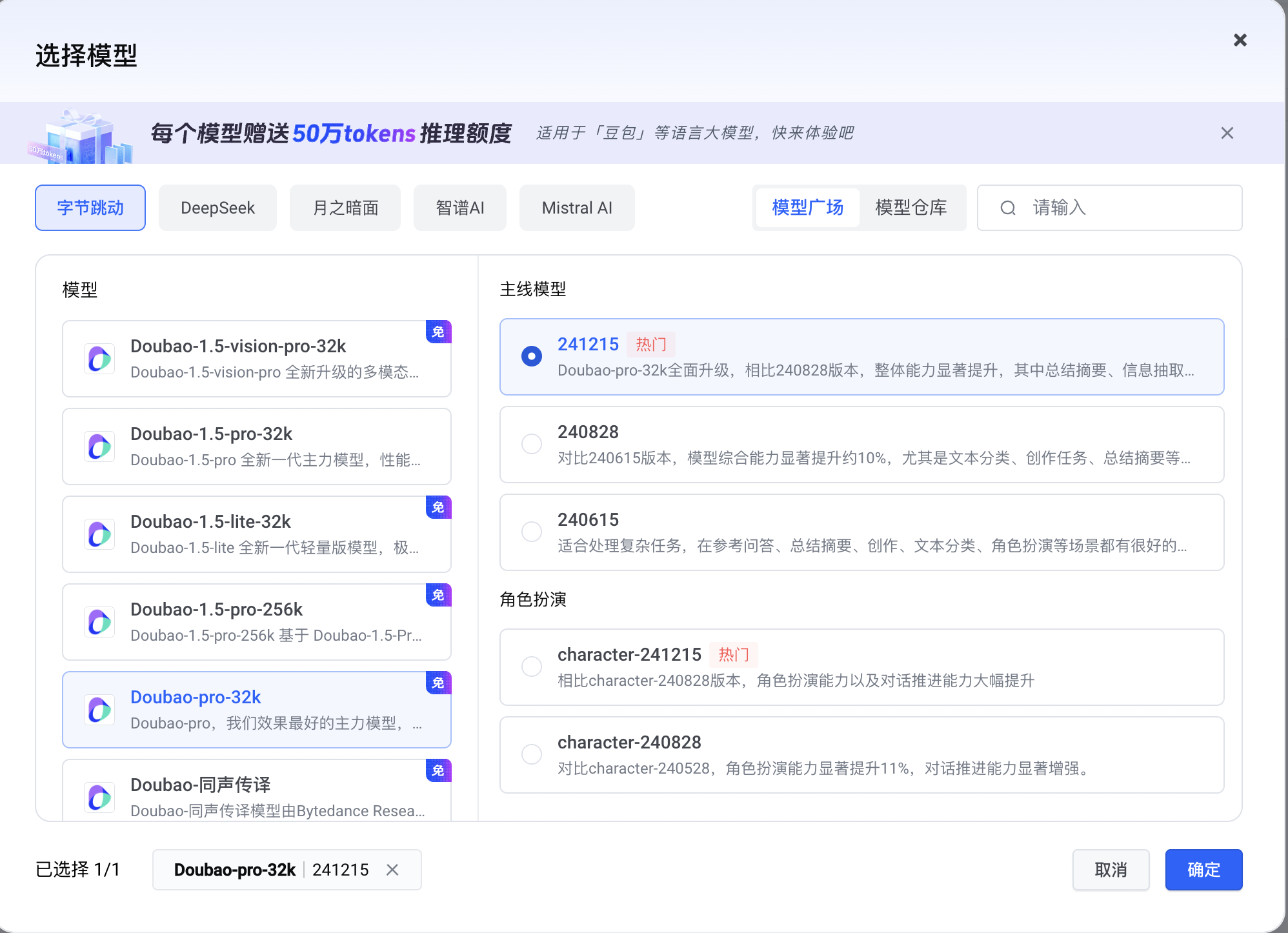Click the Doubao-同声传译 model logo icon
The width and height of the screenshot is (1288, 933).
99,798
